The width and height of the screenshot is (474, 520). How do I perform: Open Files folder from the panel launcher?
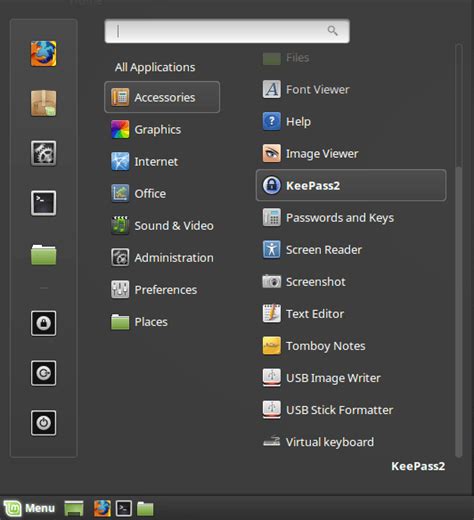[x=145, y=509]
